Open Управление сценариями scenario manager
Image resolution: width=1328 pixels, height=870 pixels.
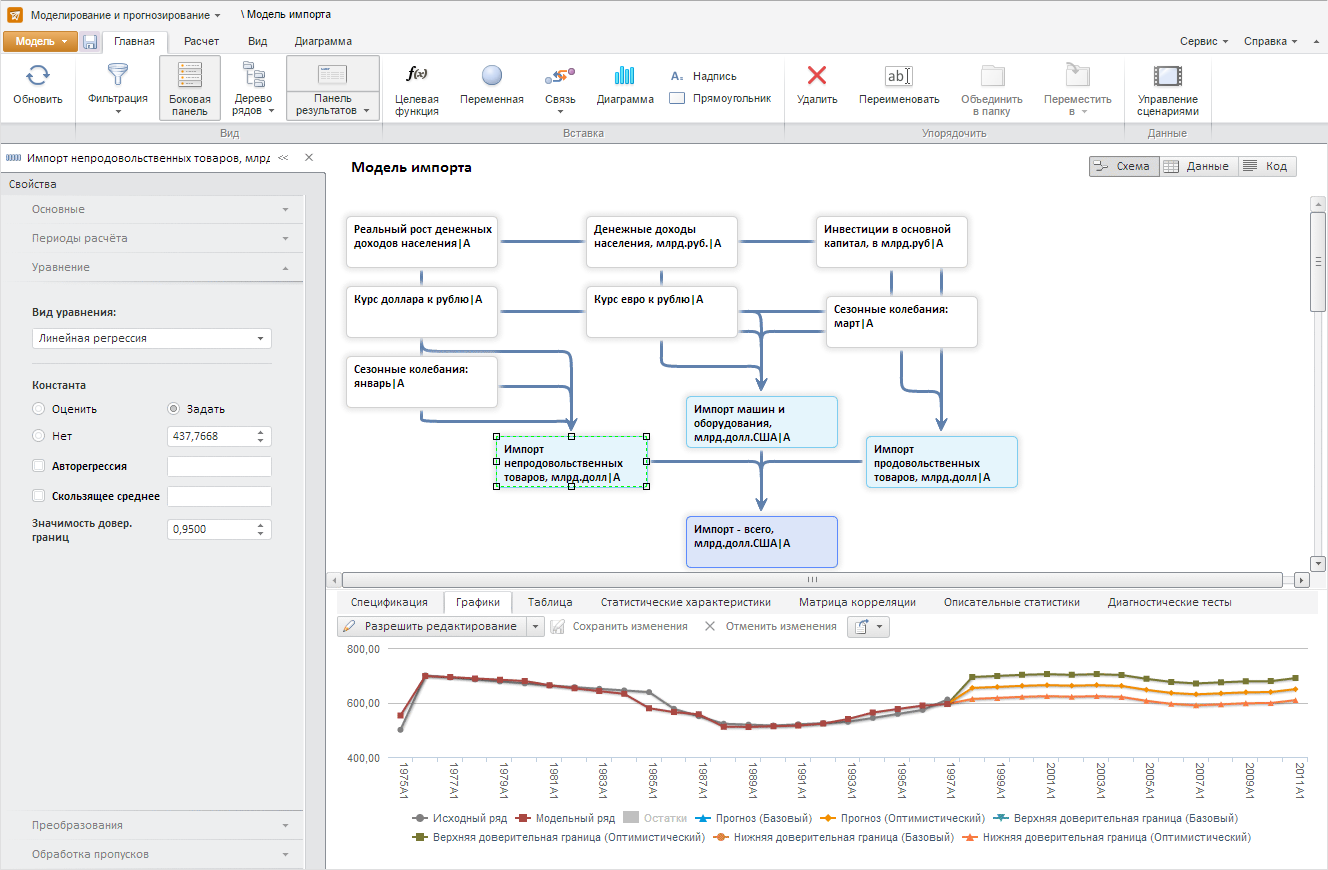click(x=1167, y=77)
